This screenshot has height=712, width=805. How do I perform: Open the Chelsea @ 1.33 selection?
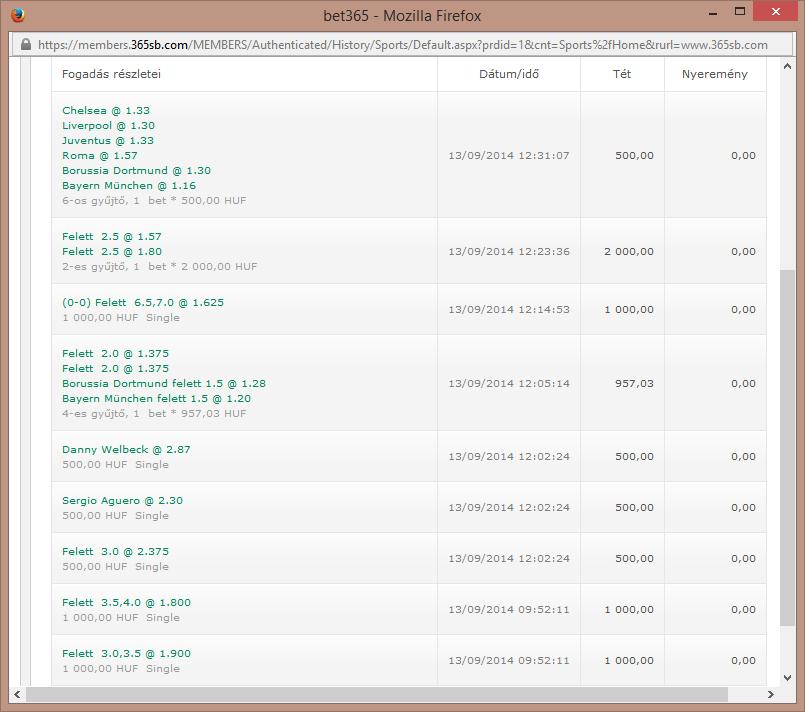pos(106,110)
